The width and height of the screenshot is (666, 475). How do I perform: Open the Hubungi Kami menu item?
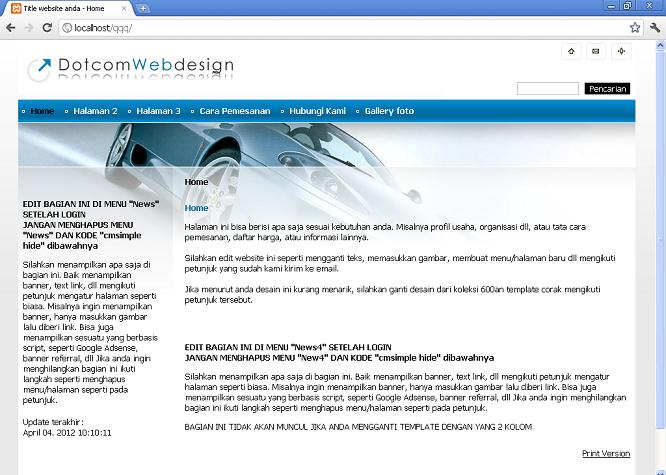click(x=317, y=111)
